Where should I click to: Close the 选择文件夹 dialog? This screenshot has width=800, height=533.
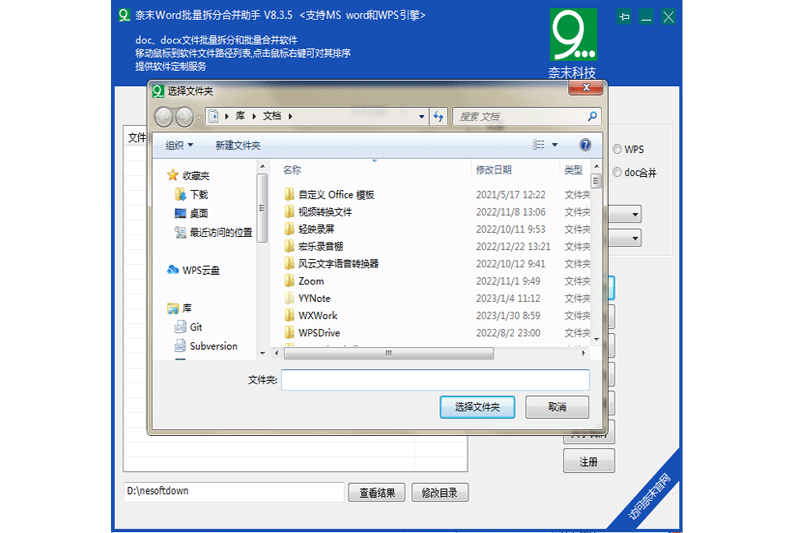(x=586, y=87)
